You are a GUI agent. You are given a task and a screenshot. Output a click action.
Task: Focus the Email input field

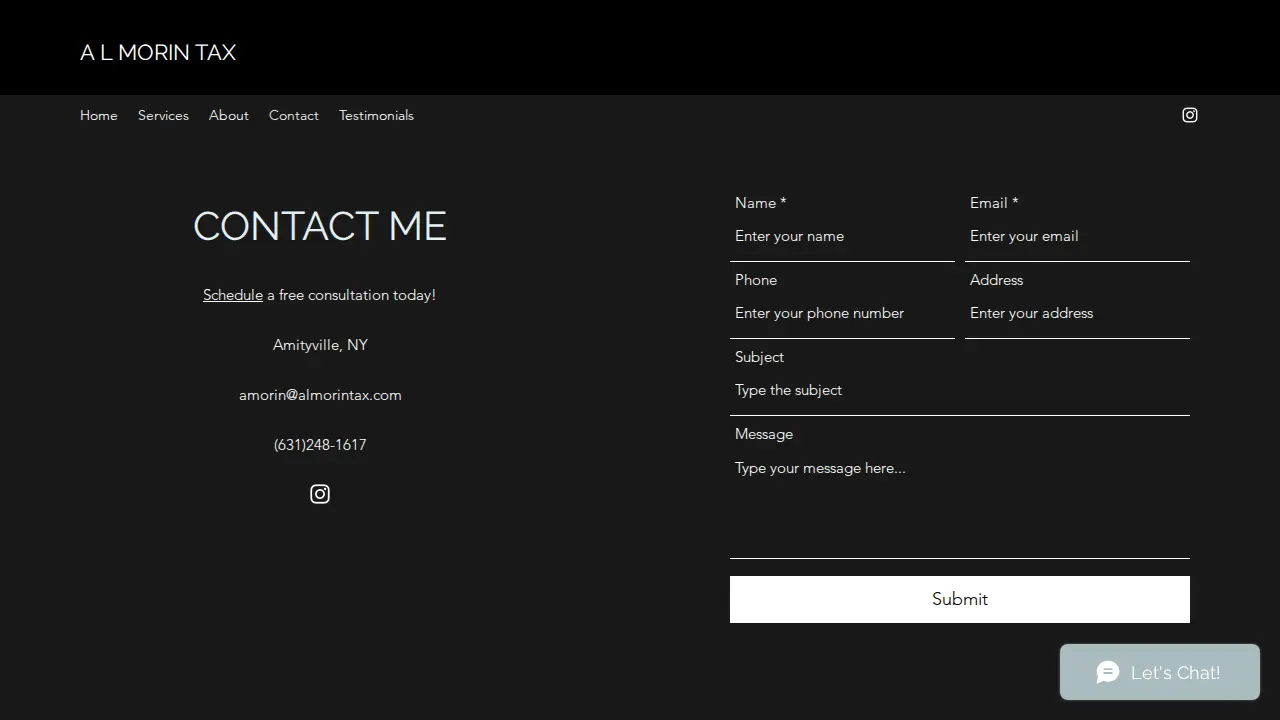click(1077, 237)
